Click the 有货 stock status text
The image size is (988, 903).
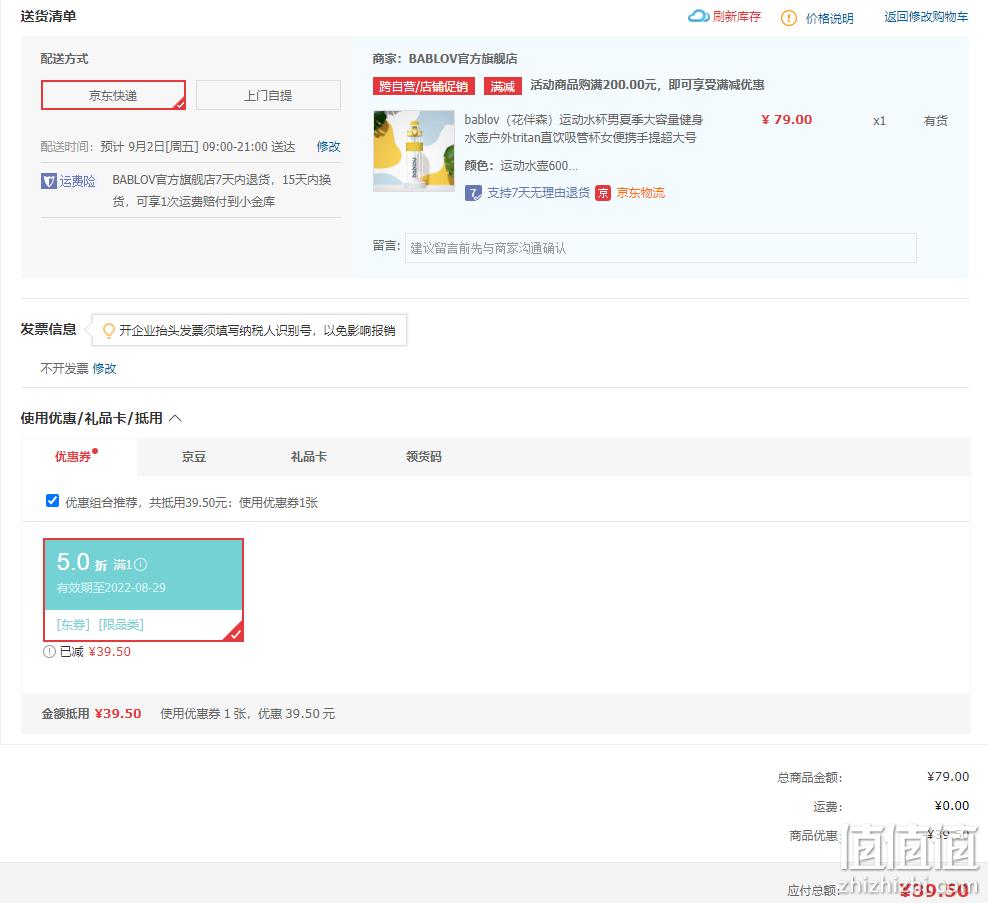(x=936, y=120)
